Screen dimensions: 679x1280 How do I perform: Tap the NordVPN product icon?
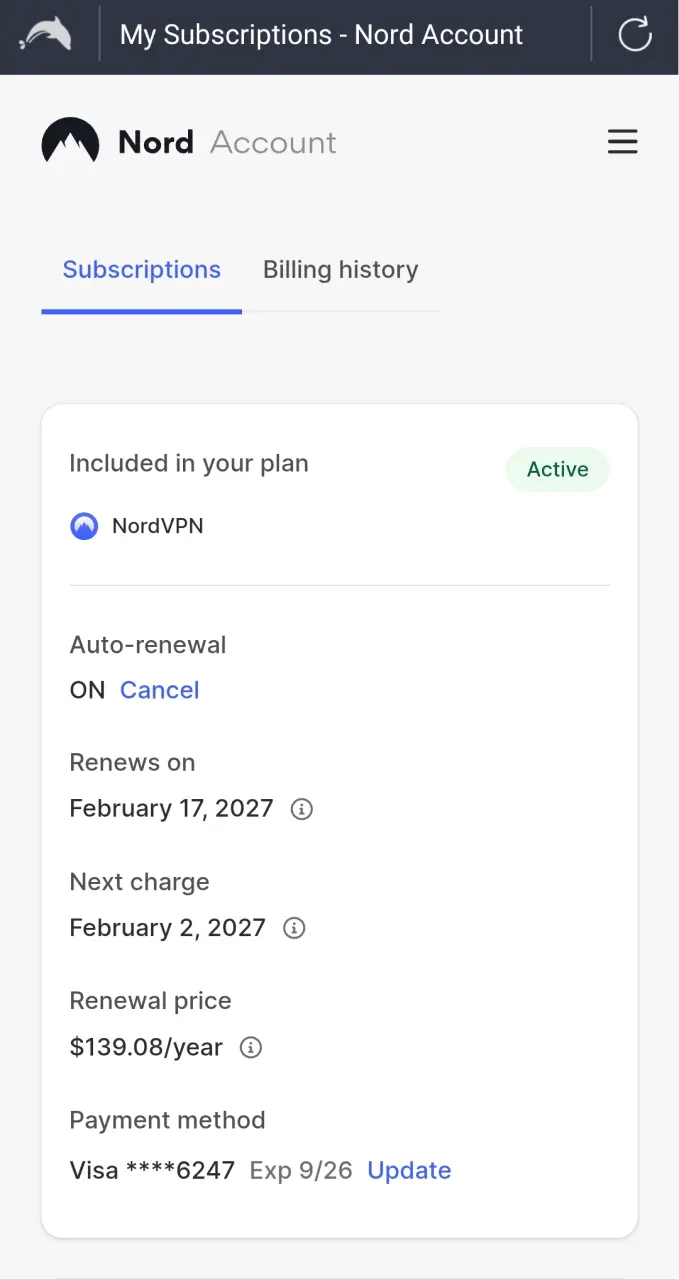click(x=84, y=526)
